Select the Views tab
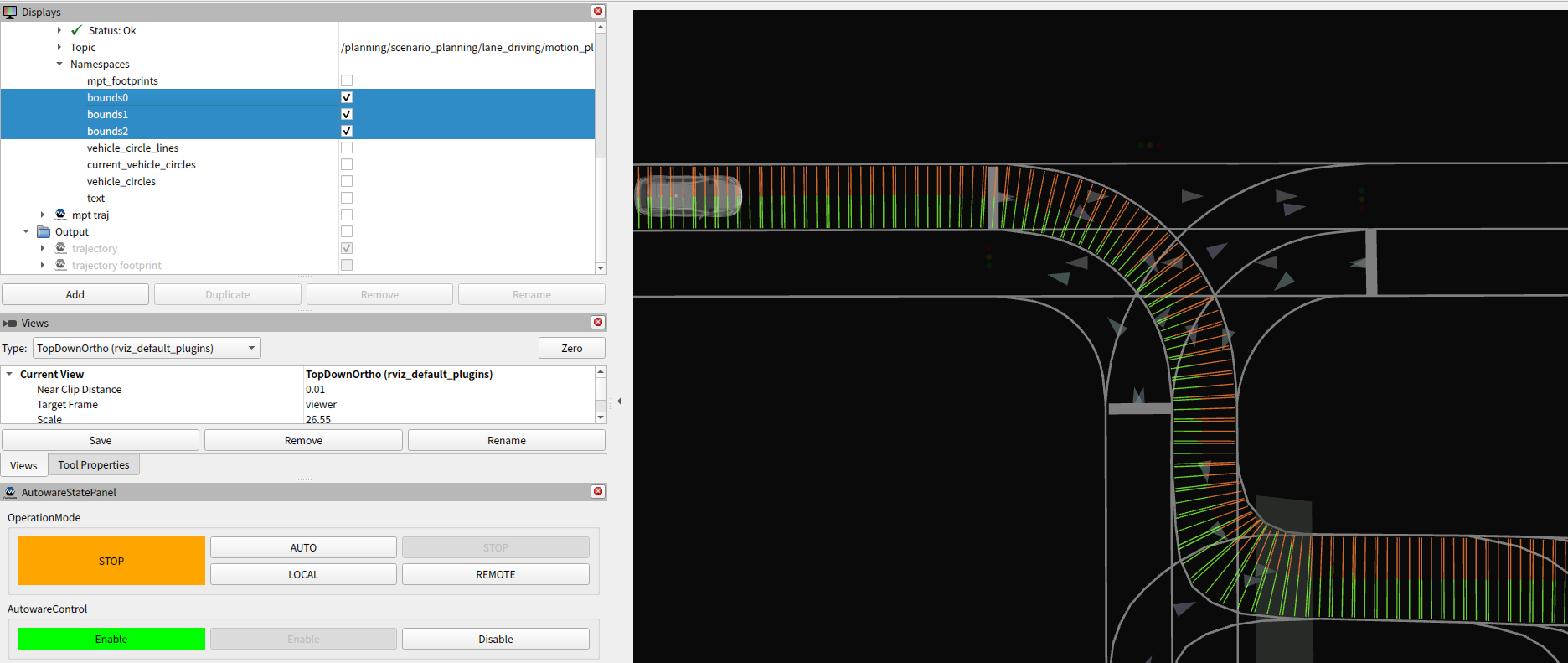 23,465
